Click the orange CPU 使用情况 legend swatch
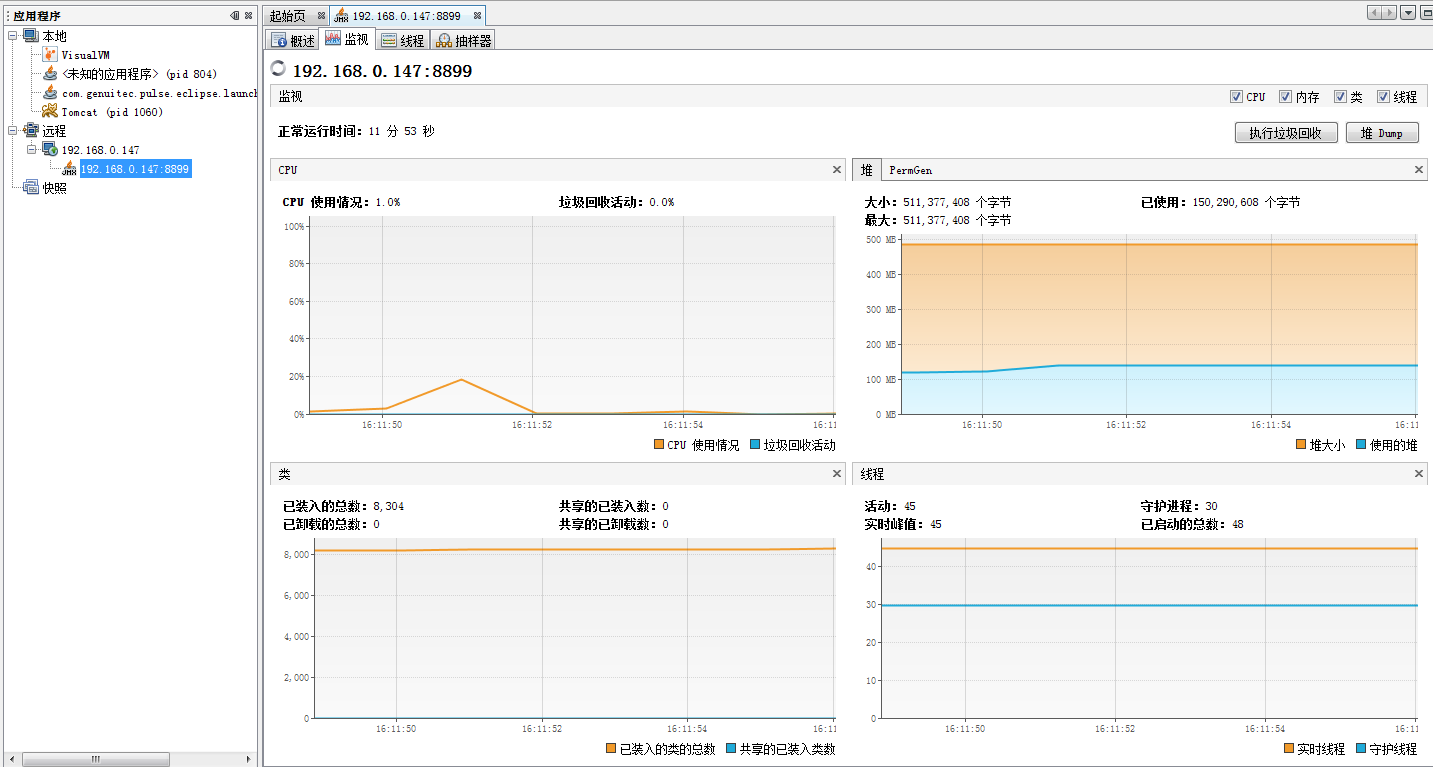The width and height of the screenshot is (1433, 767). pos(659,445)
